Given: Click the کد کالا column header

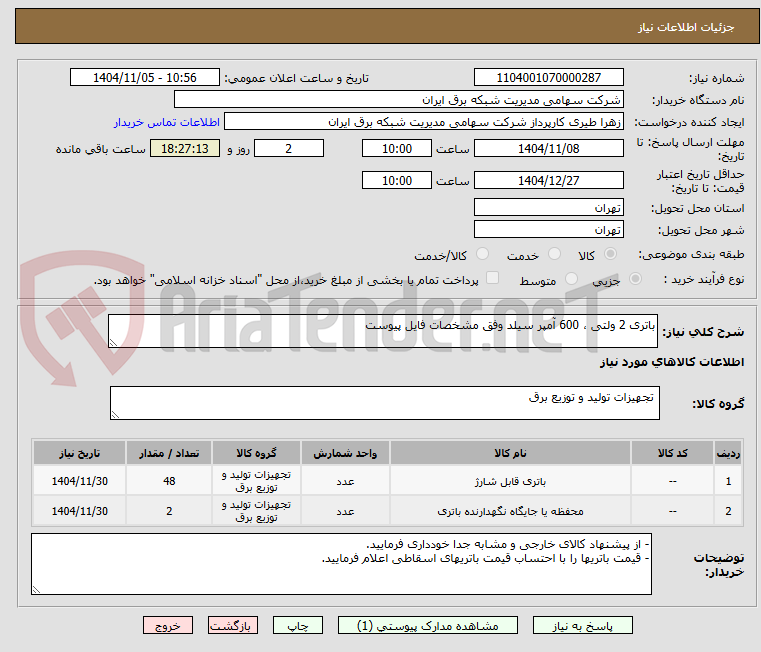Looking at the screenshot, I should 672,453.
